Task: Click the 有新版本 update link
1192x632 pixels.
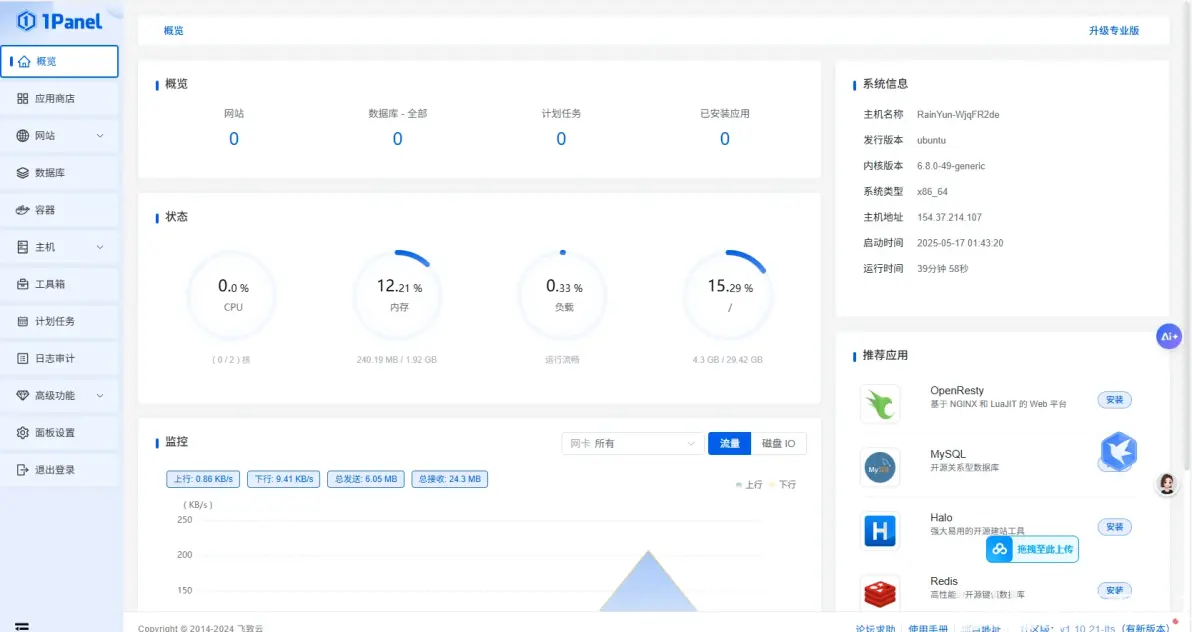Action: [1146, 628]
